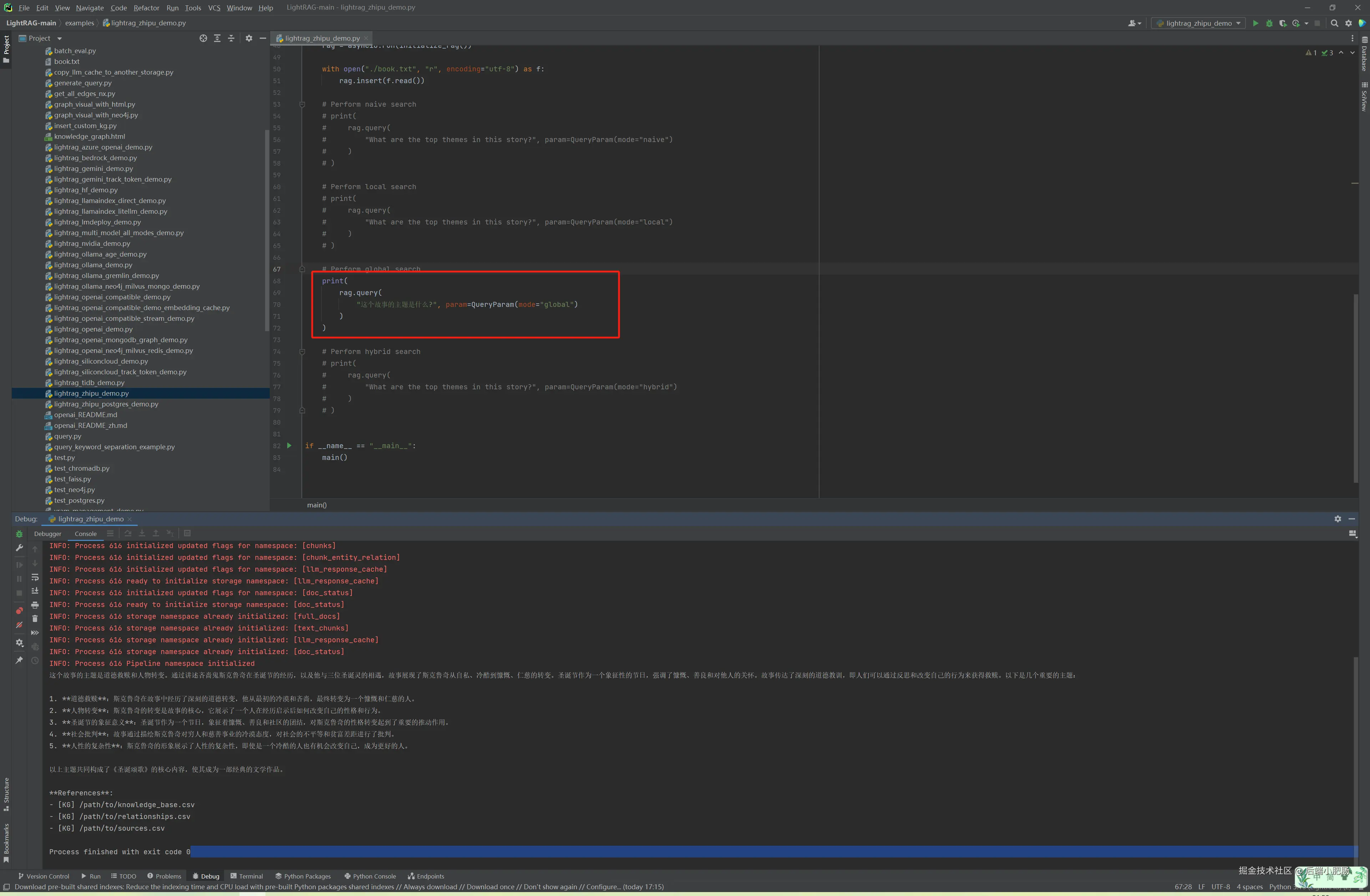Open the Python Packages tool window
Screen dimensions: 1370x896
pos(303,876)
